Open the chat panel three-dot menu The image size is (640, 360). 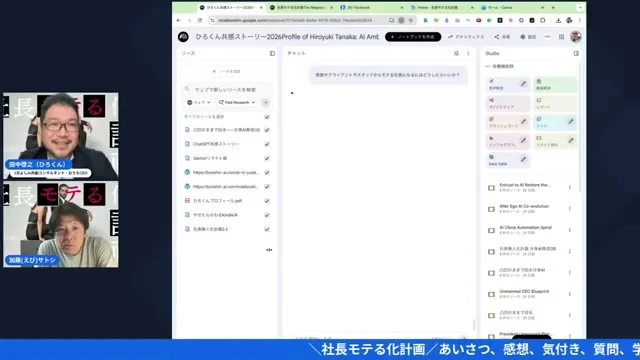pos(468,53)
